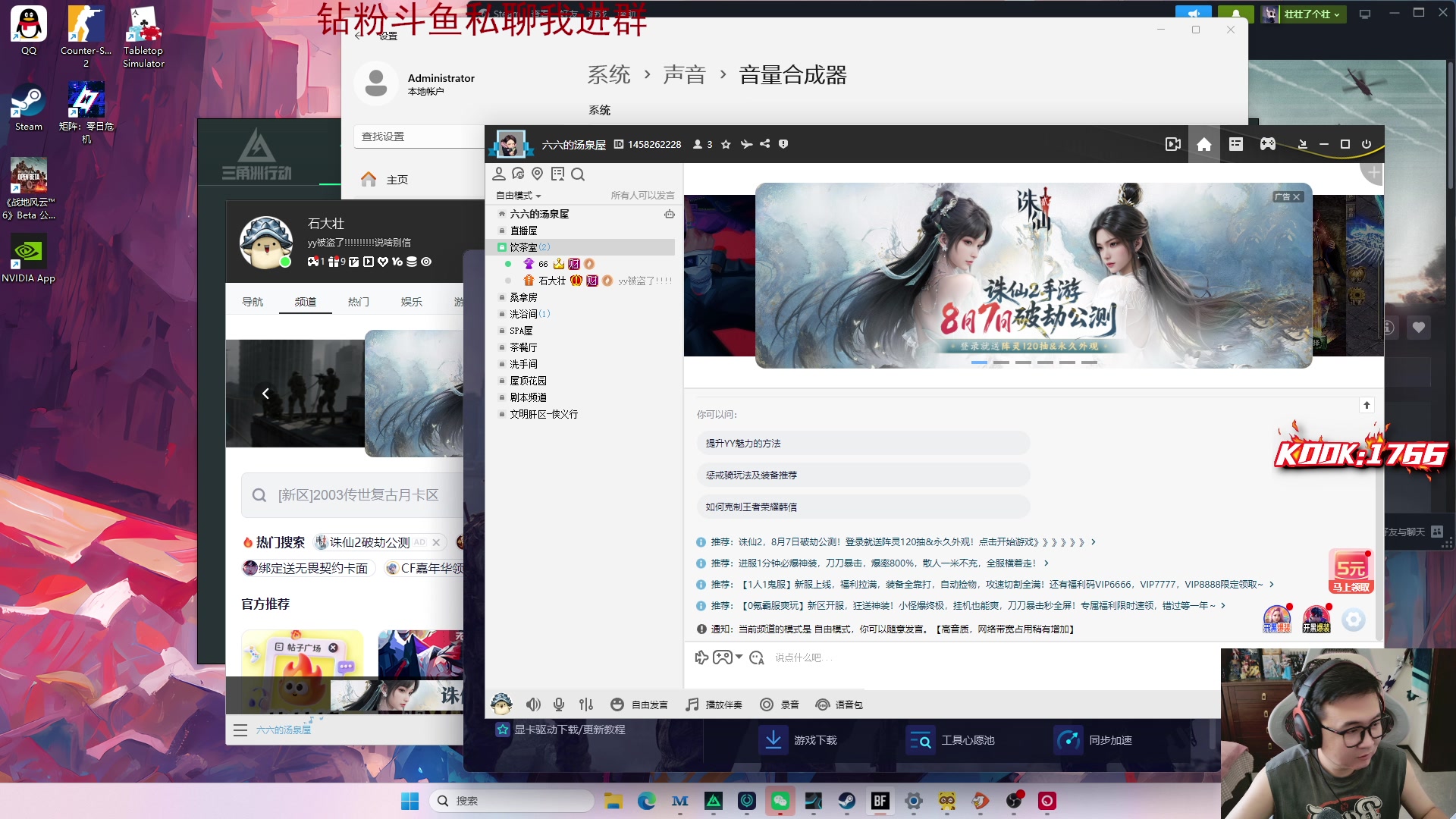Image resolution: width=1456 pixels, height=819 pixels.
Task: Click 游戏下载 in the bottom launcher
Action: 798,740
